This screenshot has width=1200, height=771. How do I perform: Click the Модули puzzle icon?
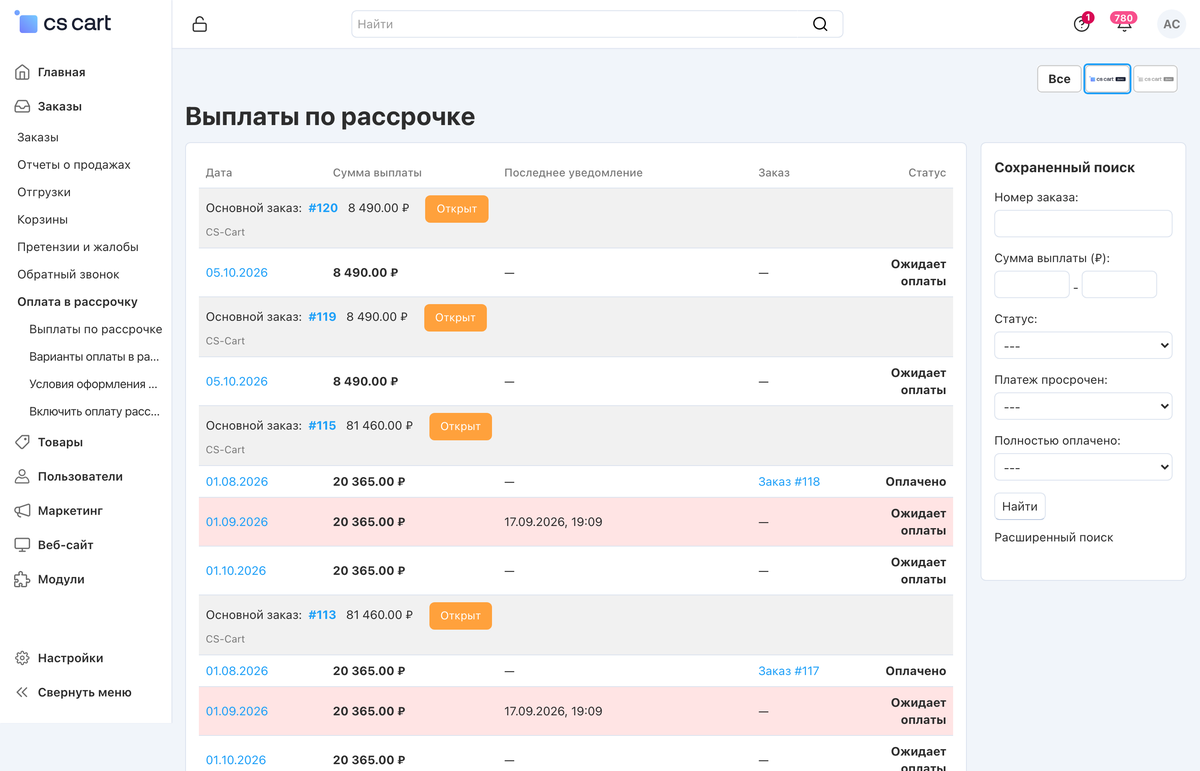click(x=22, y=579)
